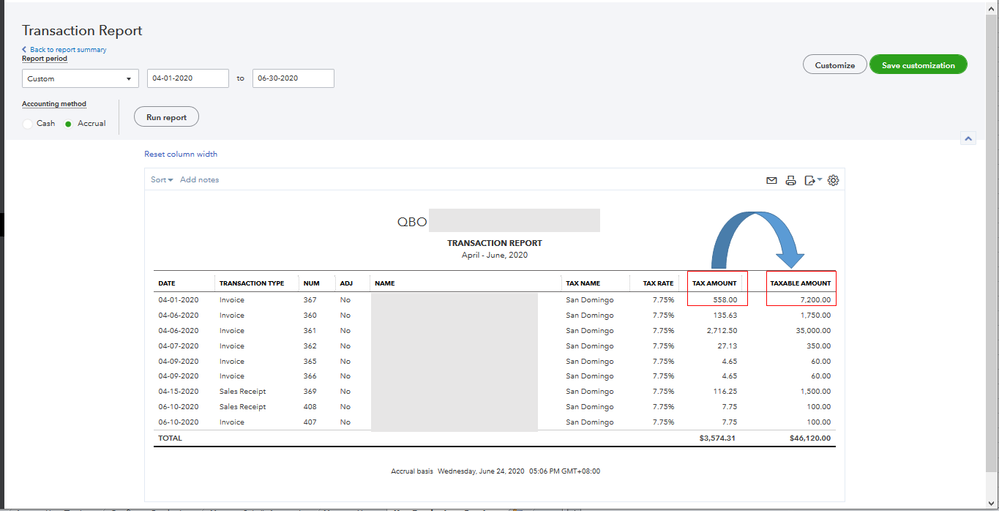
Task: Click the TAXABLE AMOUNT column header
Action: 800,283
